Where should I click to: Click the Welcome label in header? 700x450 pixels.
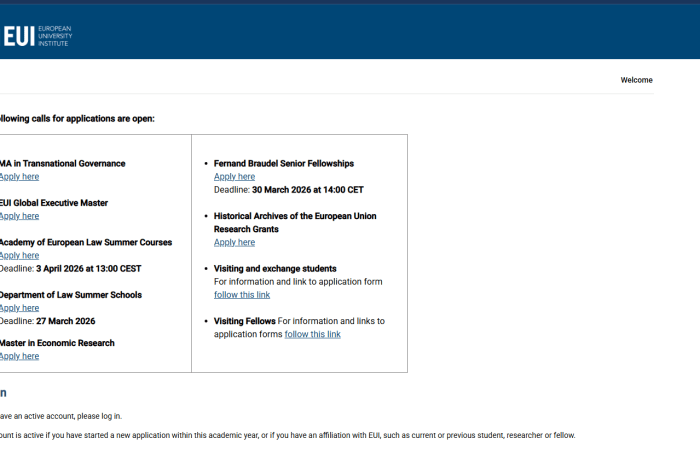point(636,80)
